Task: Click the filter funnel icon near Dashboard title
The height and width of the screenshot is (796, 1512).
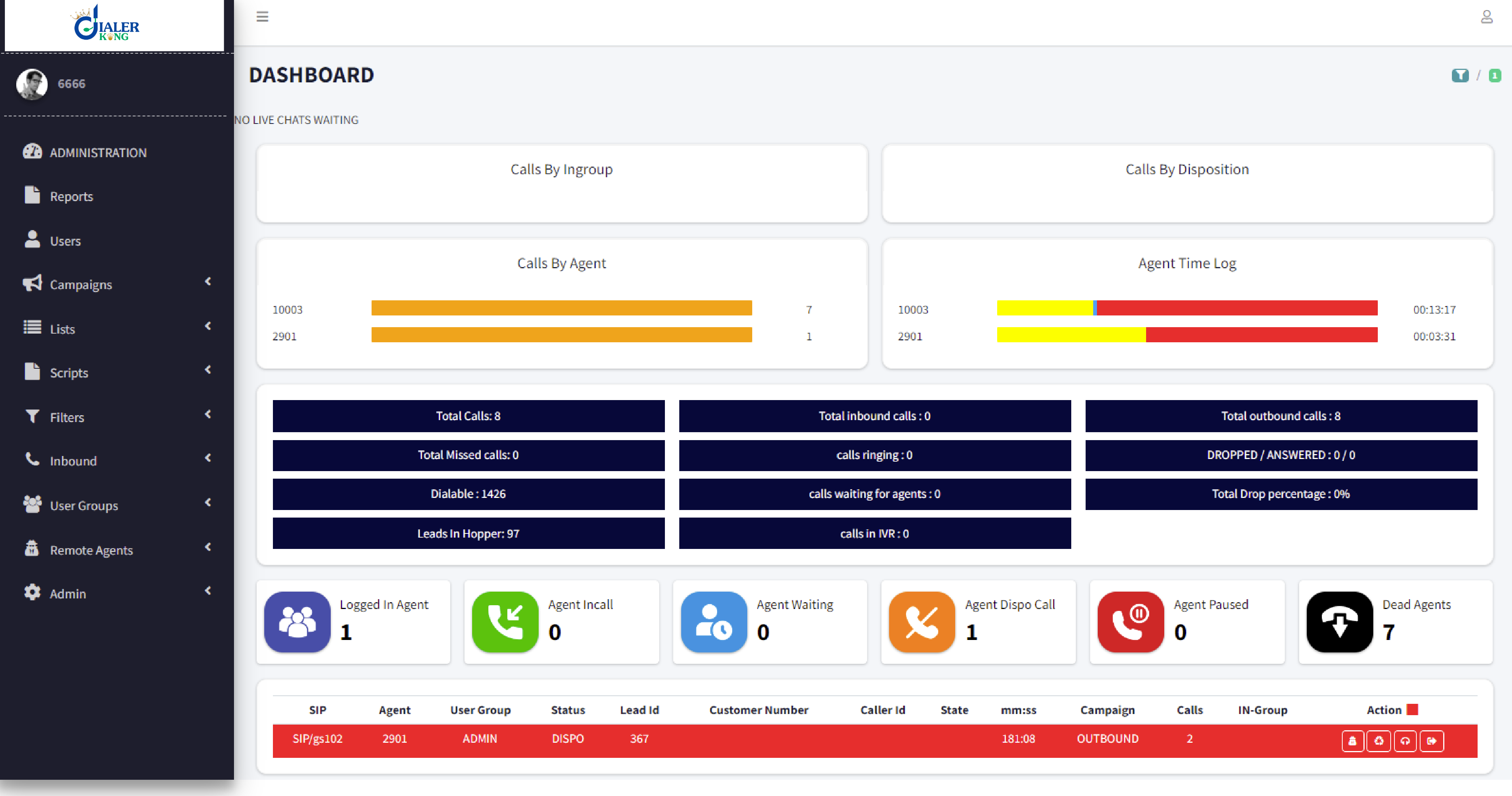Action: 1460,76
